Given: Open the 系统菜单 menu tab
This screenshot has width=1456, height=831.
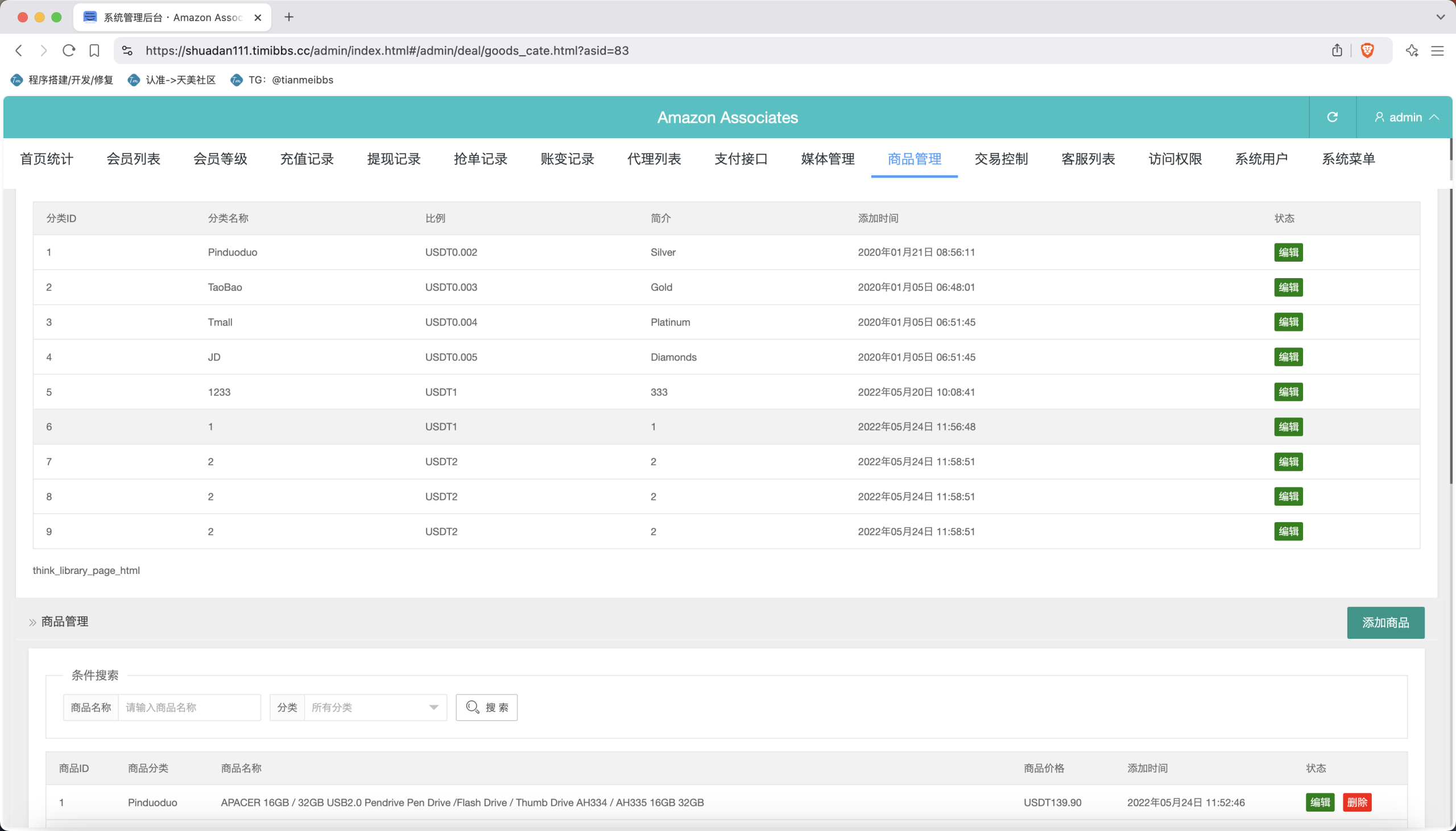Looking at the screenshot, I should [1348, 159].
